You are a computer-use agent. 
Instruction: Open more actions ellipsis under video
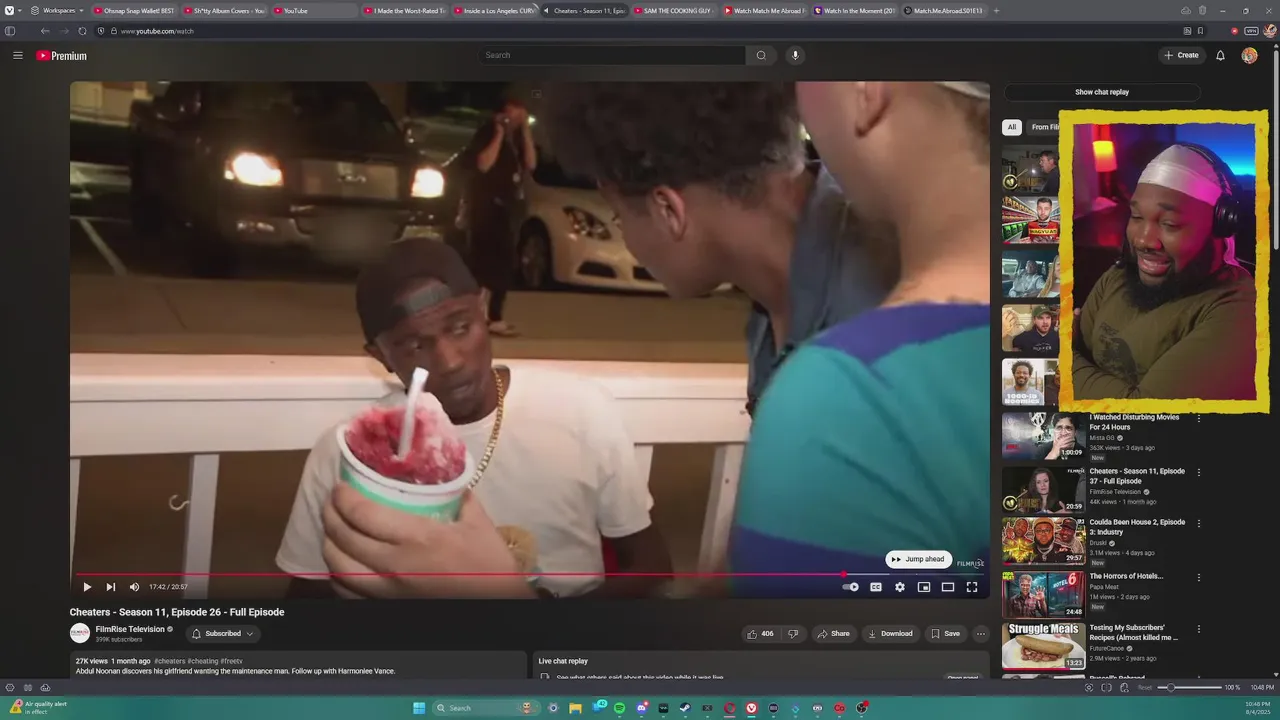coord(981,633)
